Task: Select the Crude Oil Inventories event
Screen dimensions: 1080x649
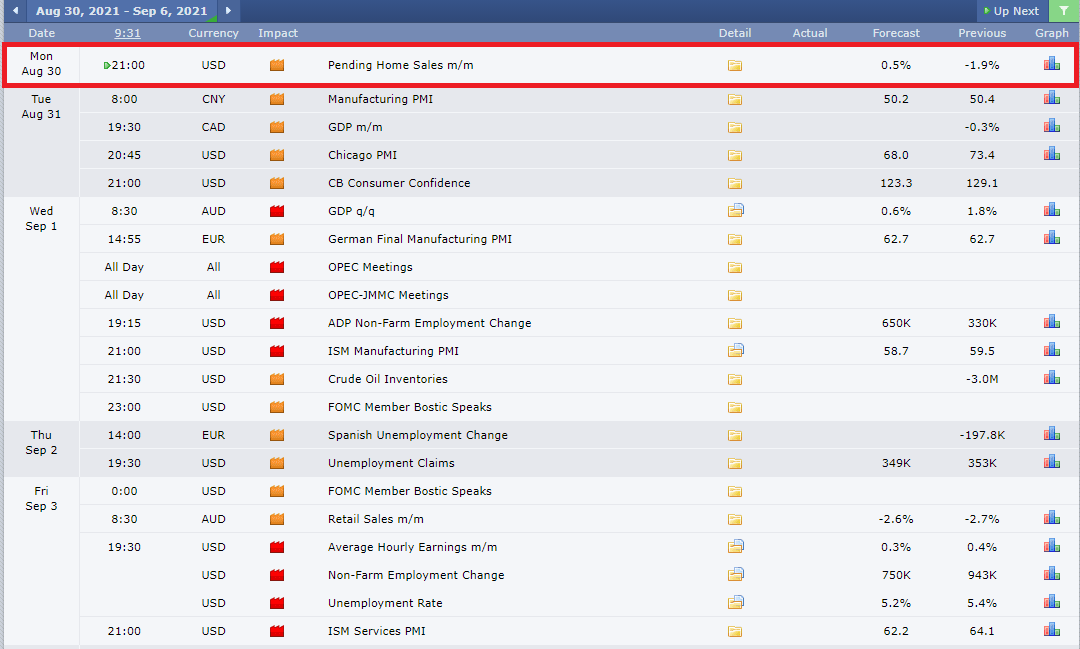Action: pyautogui.click(x=387, y=379)
